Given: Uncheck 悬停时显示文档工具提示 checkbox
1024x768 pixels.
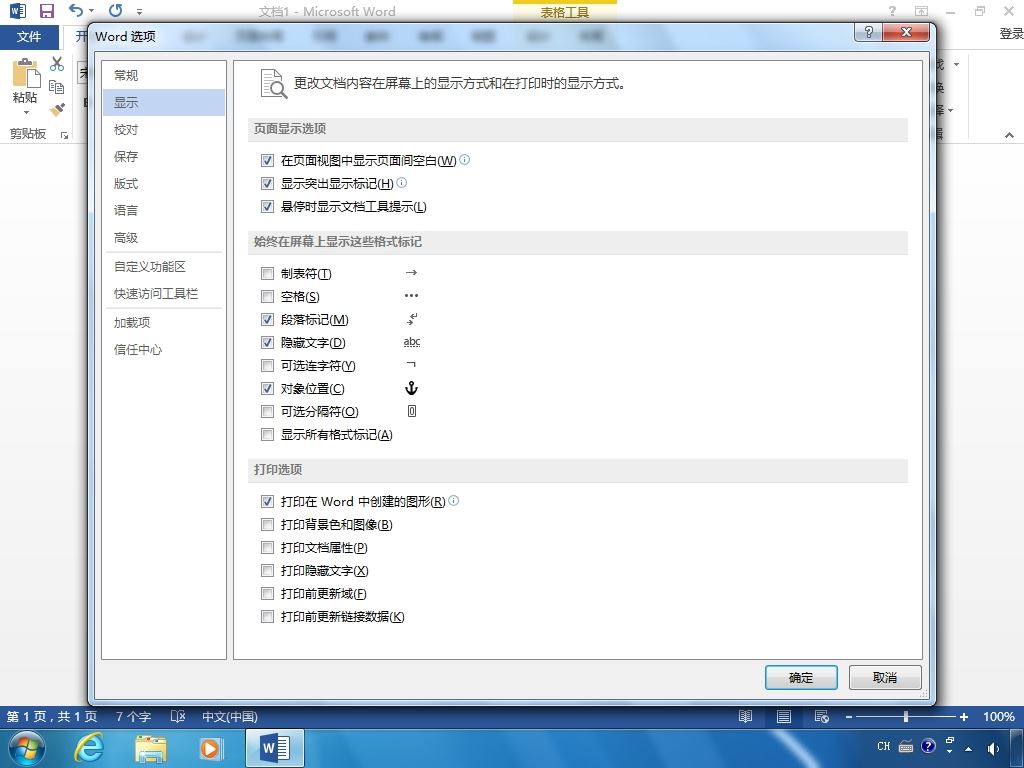Looking at the screenshot, I should (x=267, y=207).
